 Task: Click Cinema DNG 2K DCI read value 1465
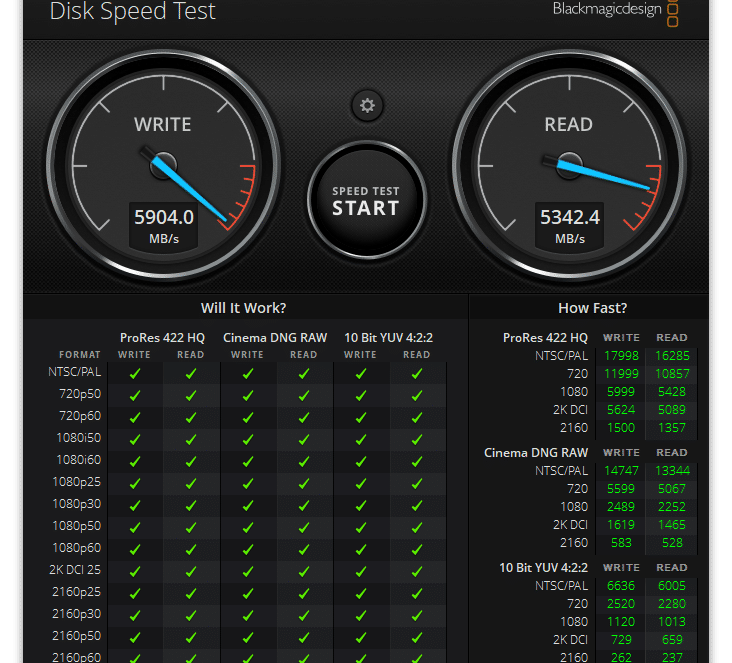(x=672, y=525)
